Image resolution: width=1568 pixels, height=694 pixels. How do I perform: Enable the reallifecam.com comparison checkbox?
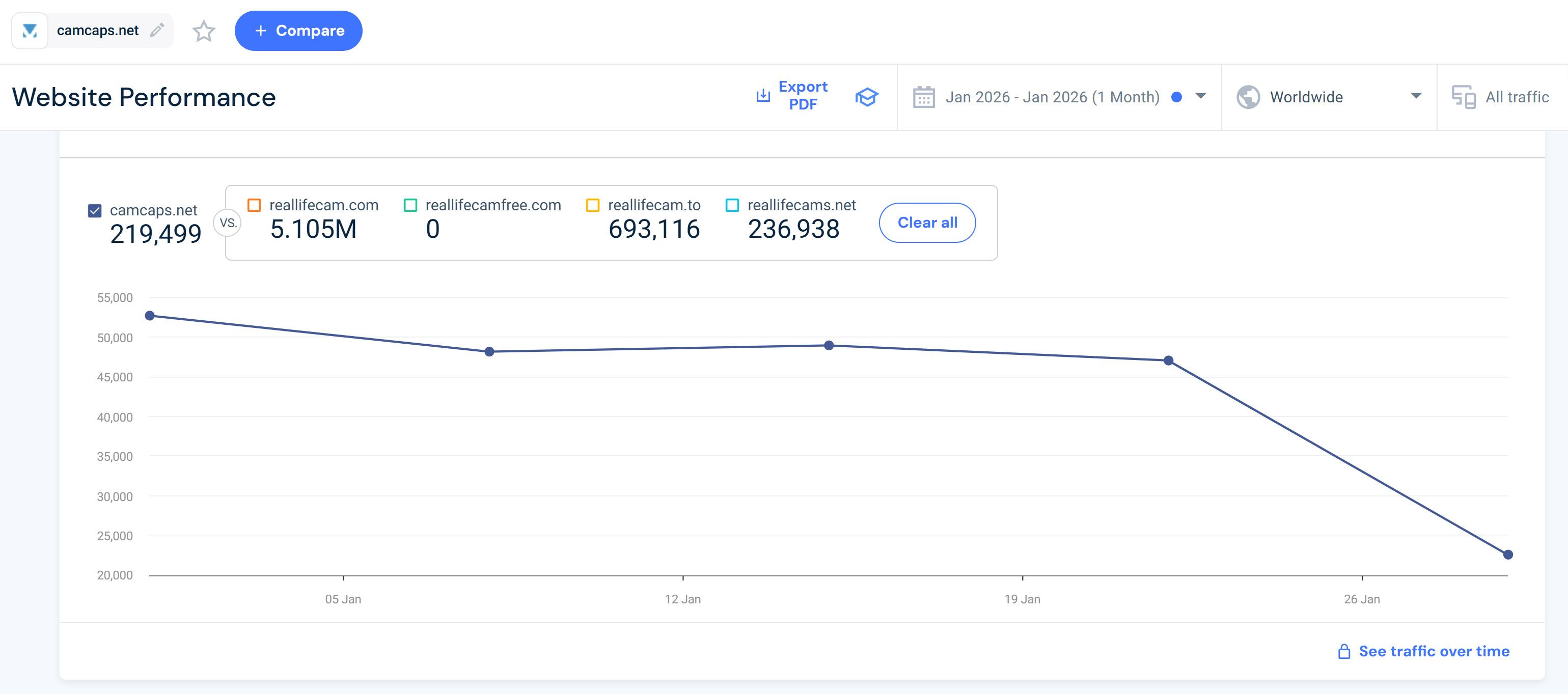[x=255, y=205]
